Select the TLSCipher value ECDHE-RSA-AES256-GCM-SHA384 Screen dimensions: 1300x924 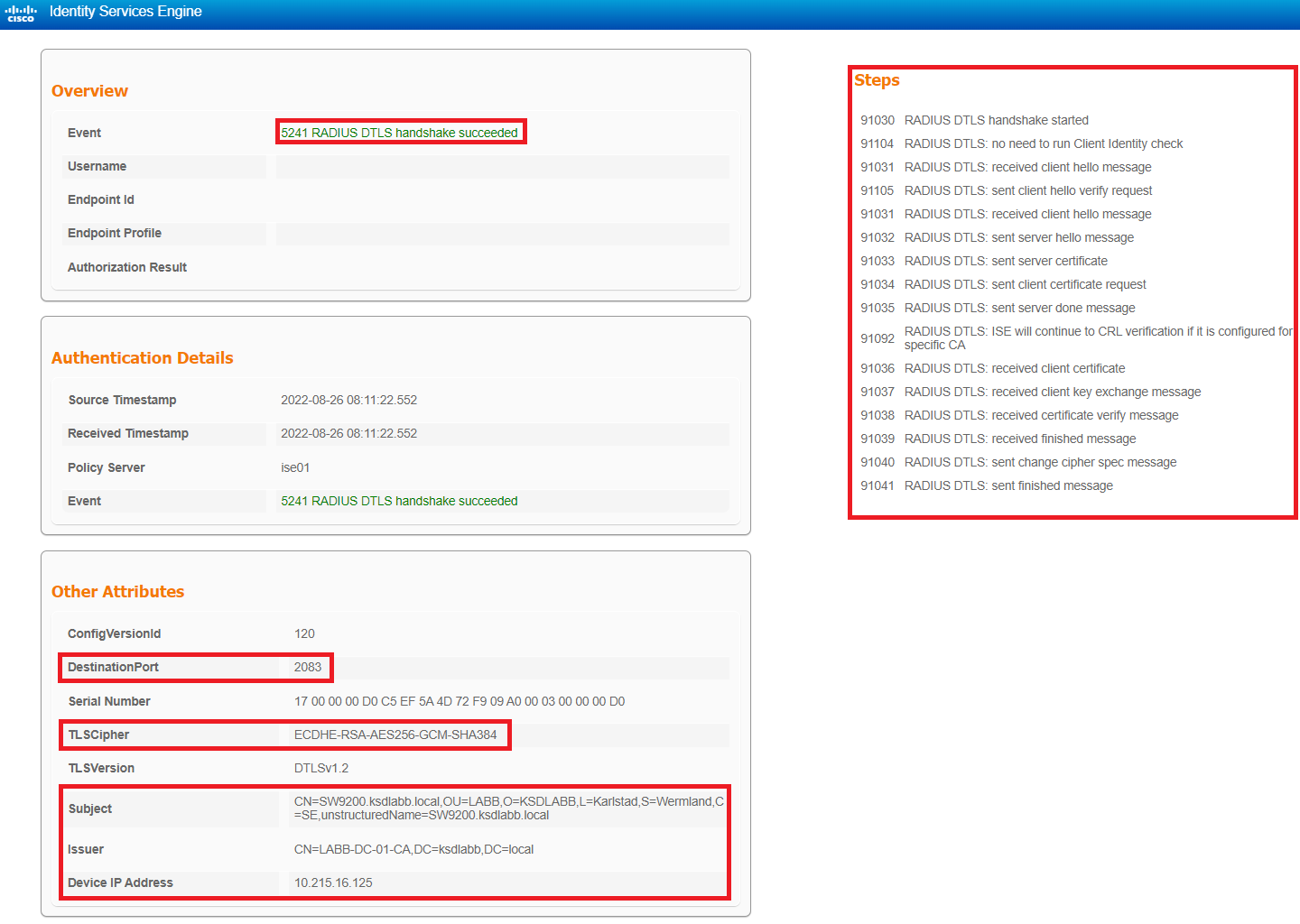[395, 735]
